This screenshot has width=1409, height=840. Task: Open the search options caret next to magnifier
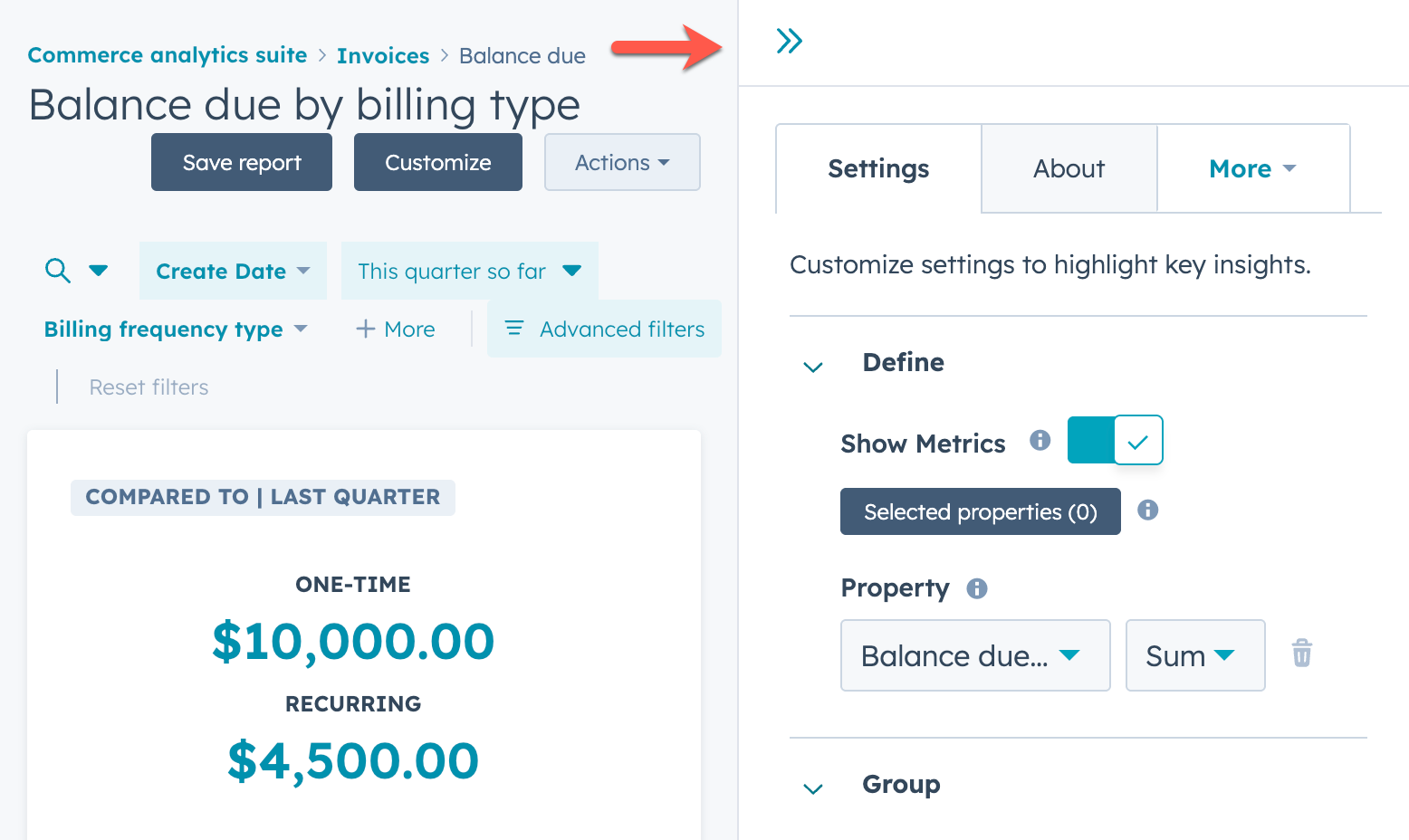[99, 270]
